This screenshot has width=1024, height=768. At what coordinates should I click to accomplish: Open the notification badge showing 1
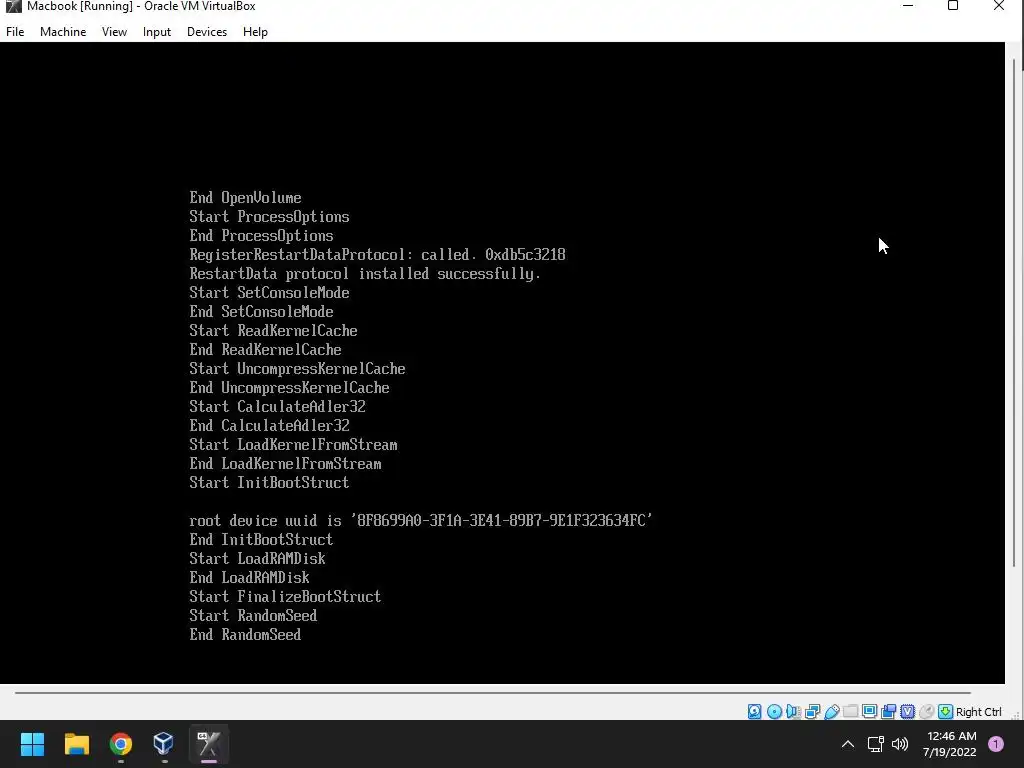pos(996,744)
